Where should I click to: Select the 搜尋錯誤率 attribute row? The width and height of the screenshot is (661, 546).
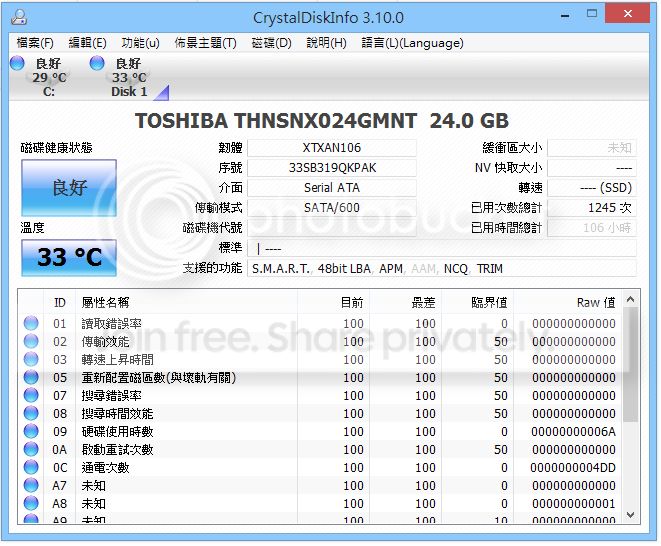[x=320, y=395]
